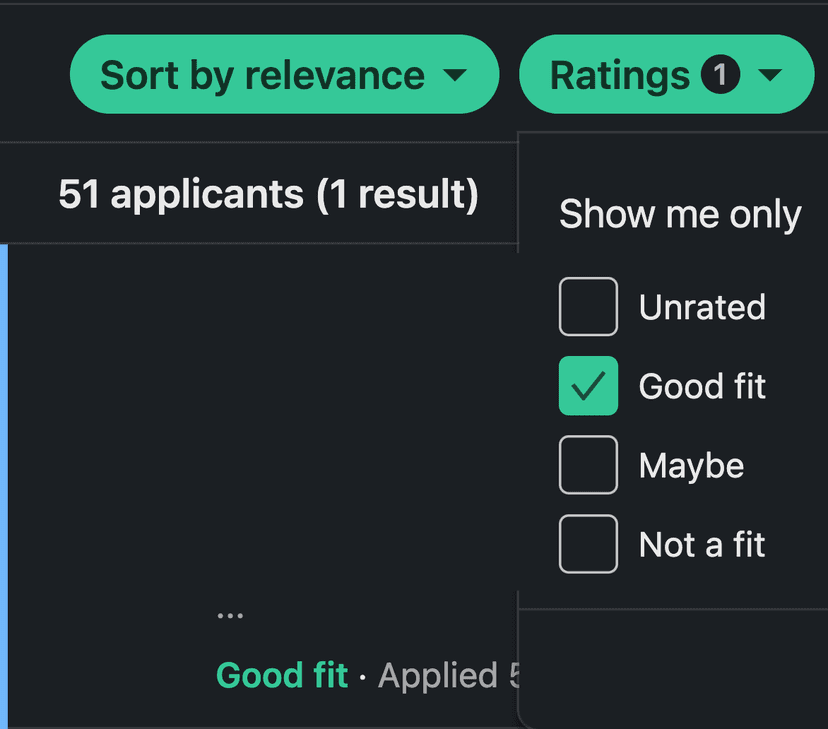
Task: Check the Unrated checkbox
Action: tap(588, 307)
